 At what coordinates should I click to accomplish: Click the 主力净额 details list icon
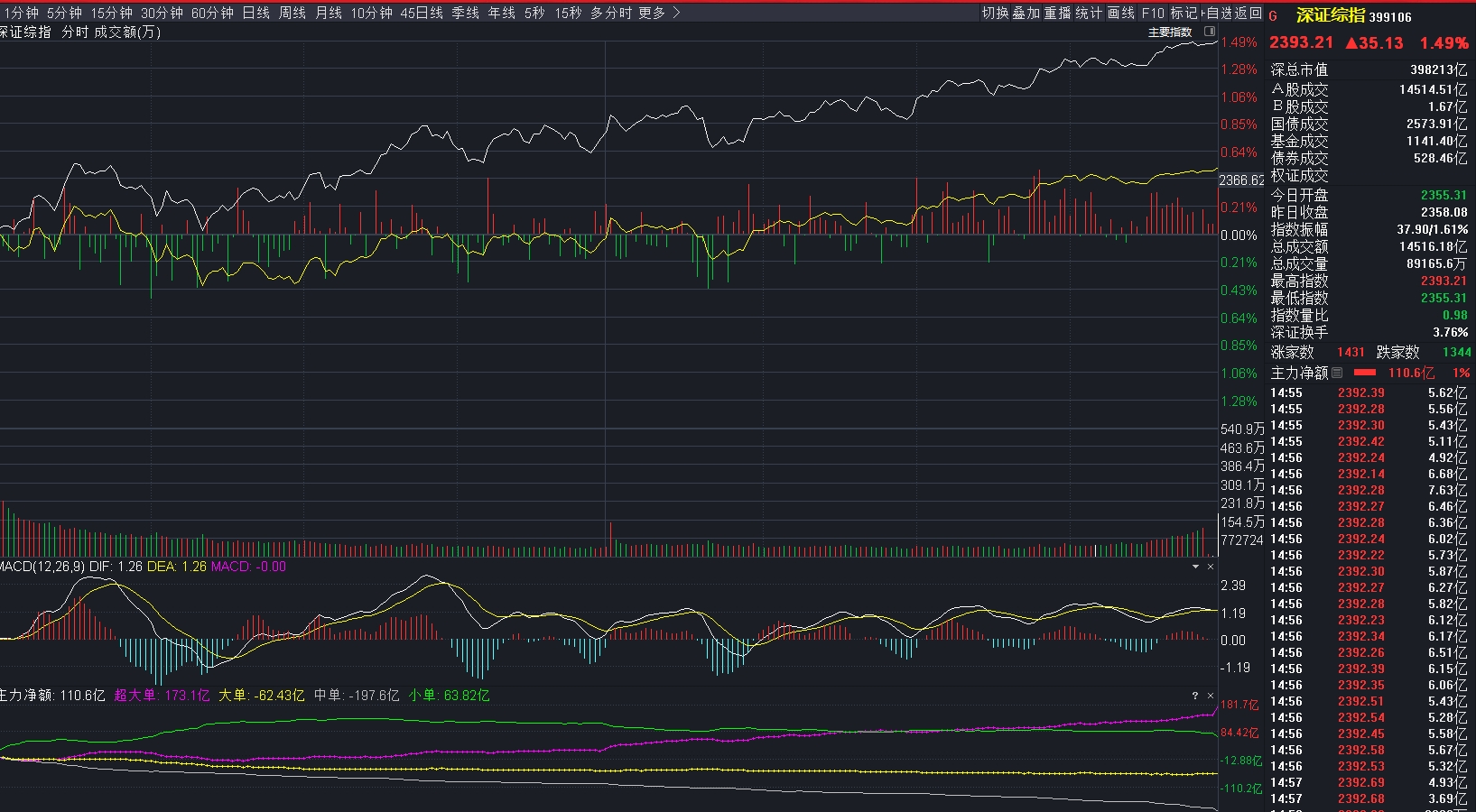tap(1337, 373)
